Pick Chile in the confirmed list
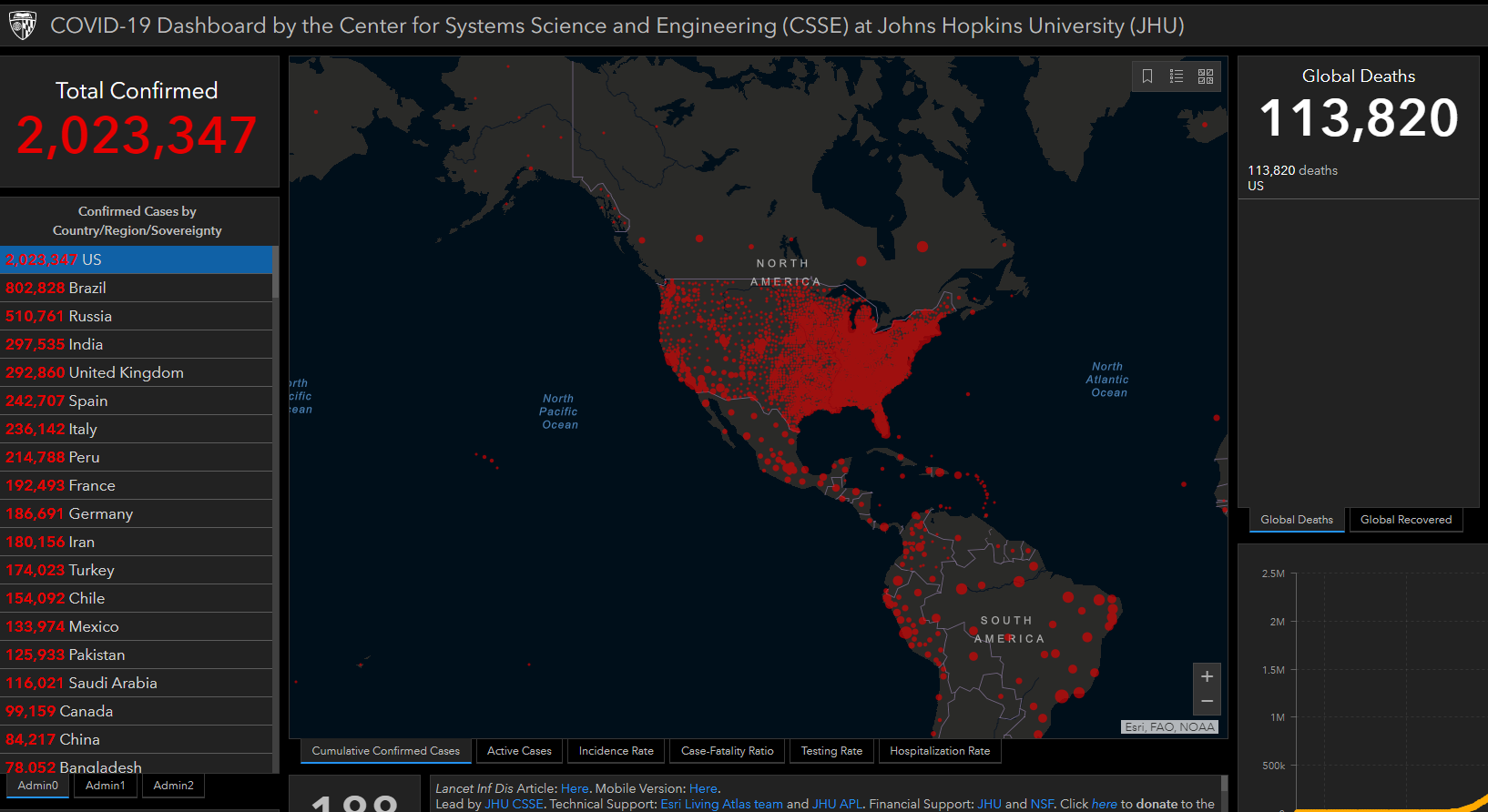The image size is (1488, 812). (x=137, y=598)
